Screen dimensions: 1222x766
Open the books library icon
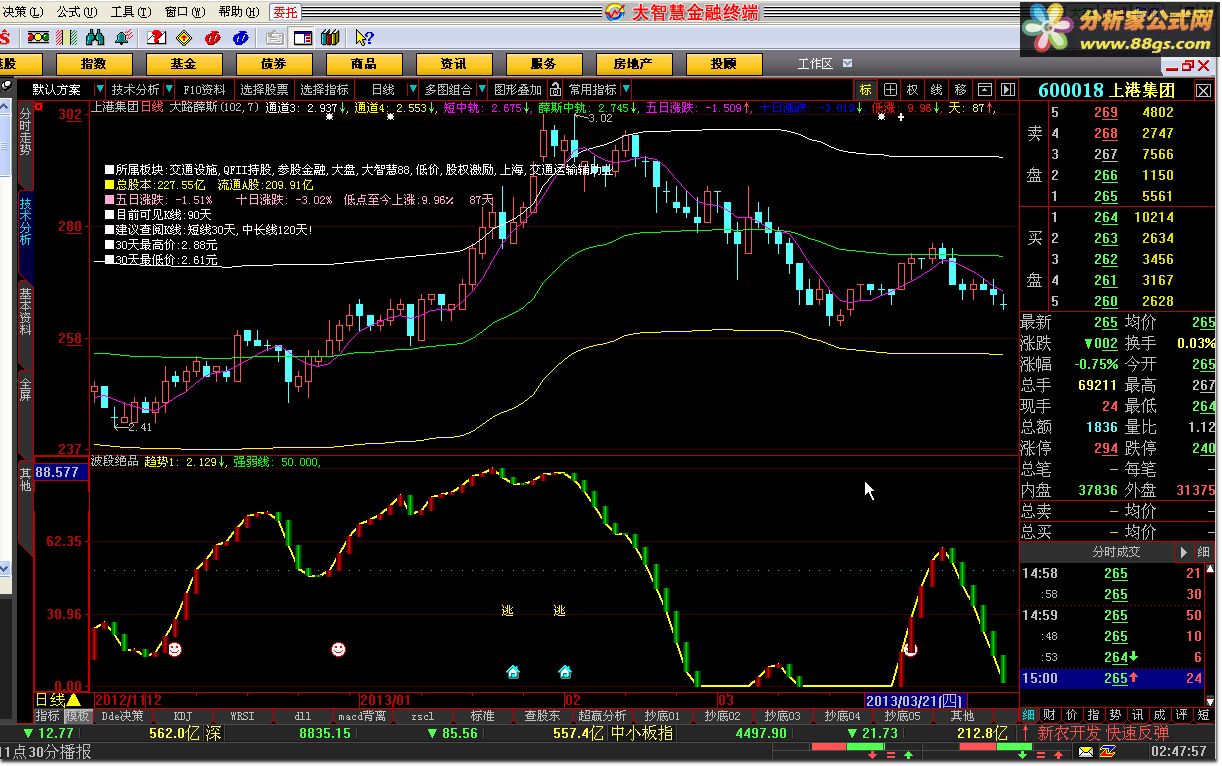pos(331,38)
